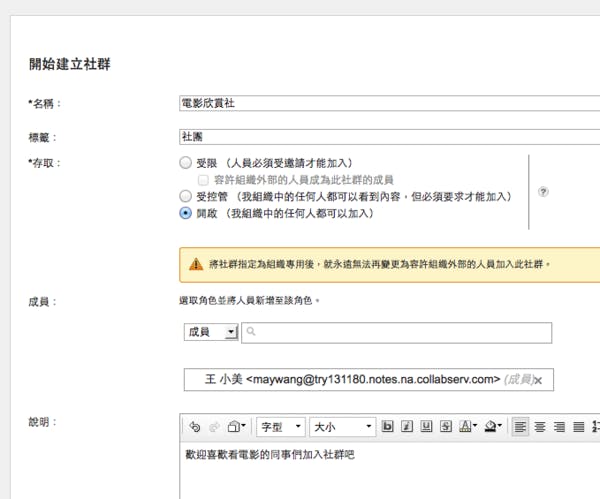This screenshot has height=499, width=600.
Task: Remove member 王小美 from the list
Action: [538, 381]
